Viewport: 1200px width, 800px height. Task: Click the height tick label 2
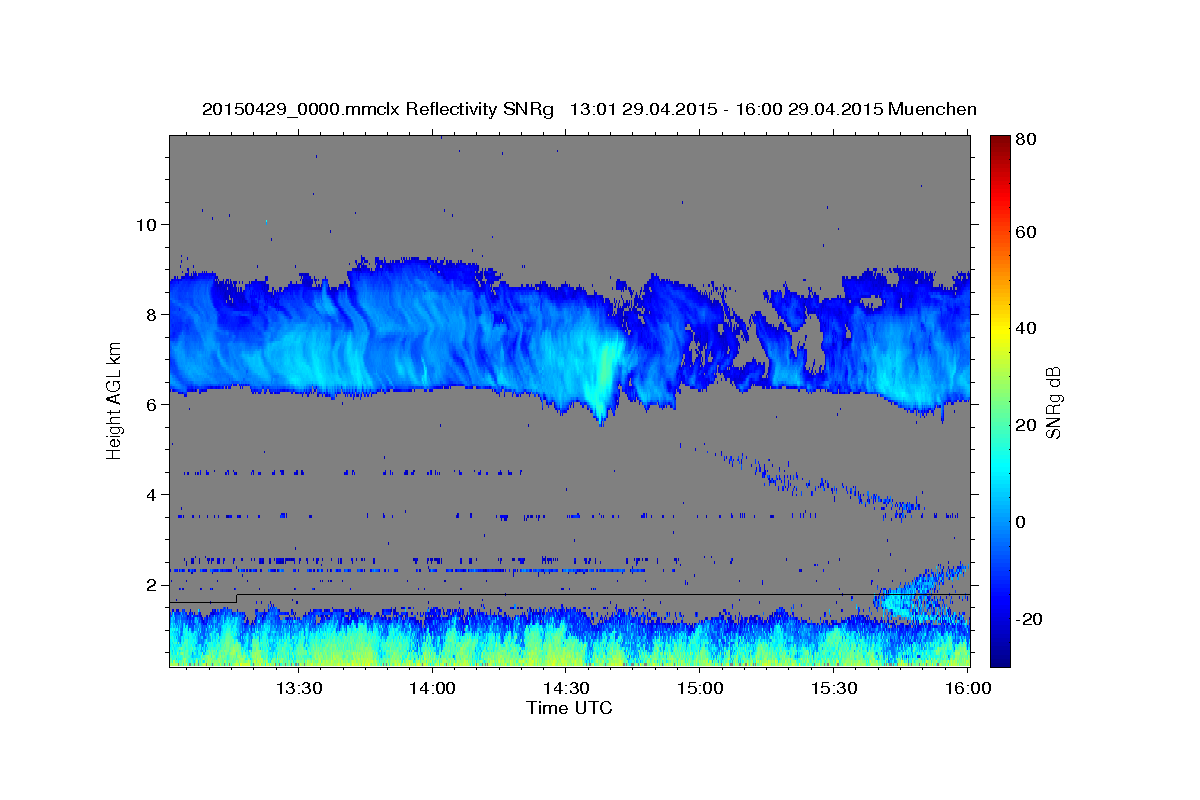153,584
